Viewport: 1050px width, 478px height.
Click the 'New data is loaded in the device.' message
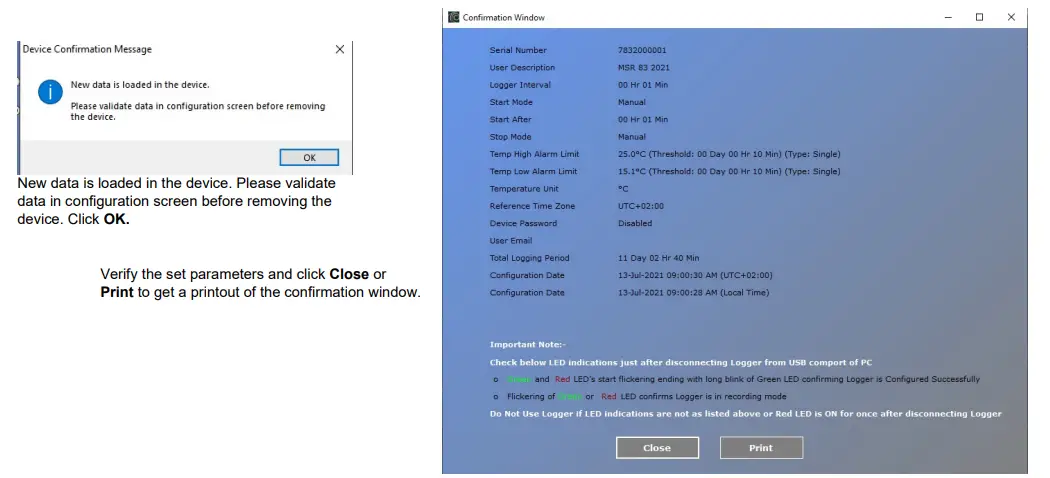(140, 85)
